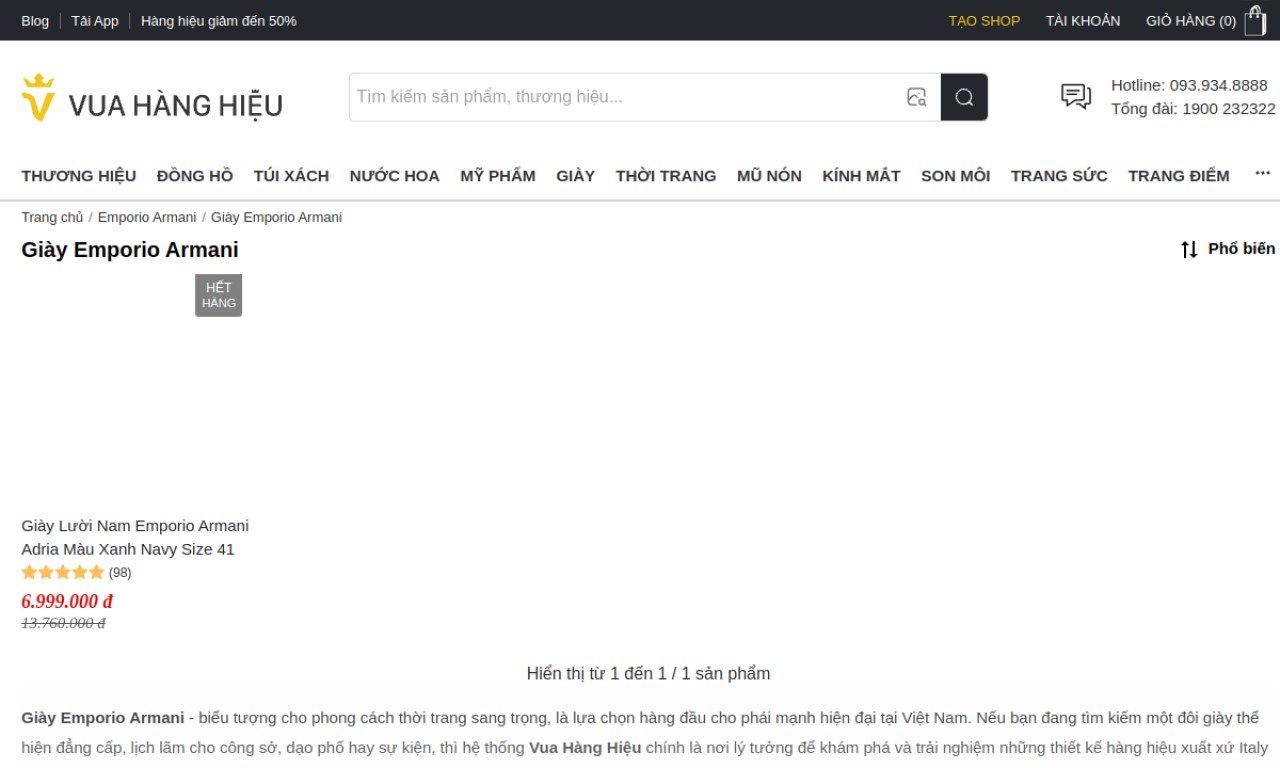This screenshot has width=1280, height=768.
Task: Click the 6.999.000 đ sale price
Action: [67, 601]
